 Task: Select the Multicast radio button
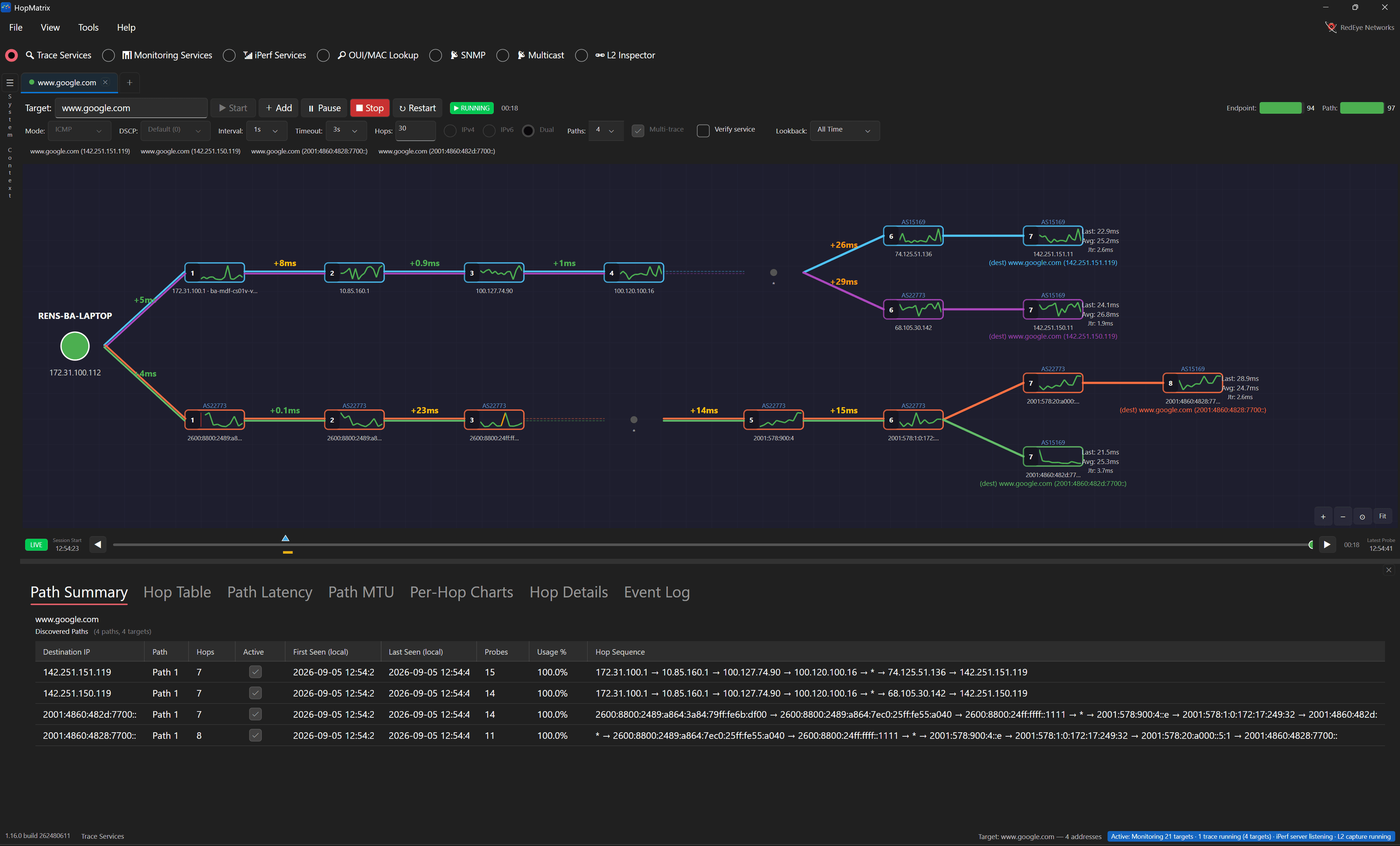click(x=503, y=55)
